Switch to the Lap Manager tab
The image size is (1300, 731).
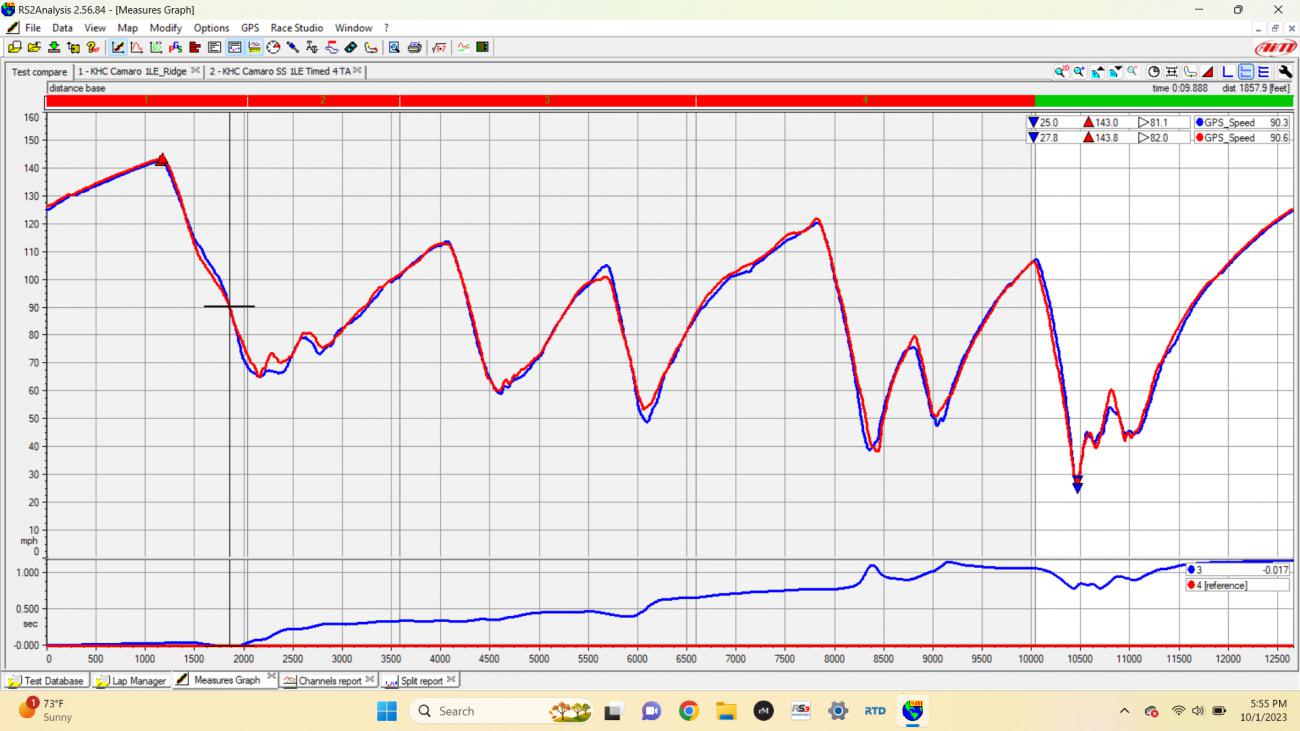pyautogui.click(x=130, y=681)
